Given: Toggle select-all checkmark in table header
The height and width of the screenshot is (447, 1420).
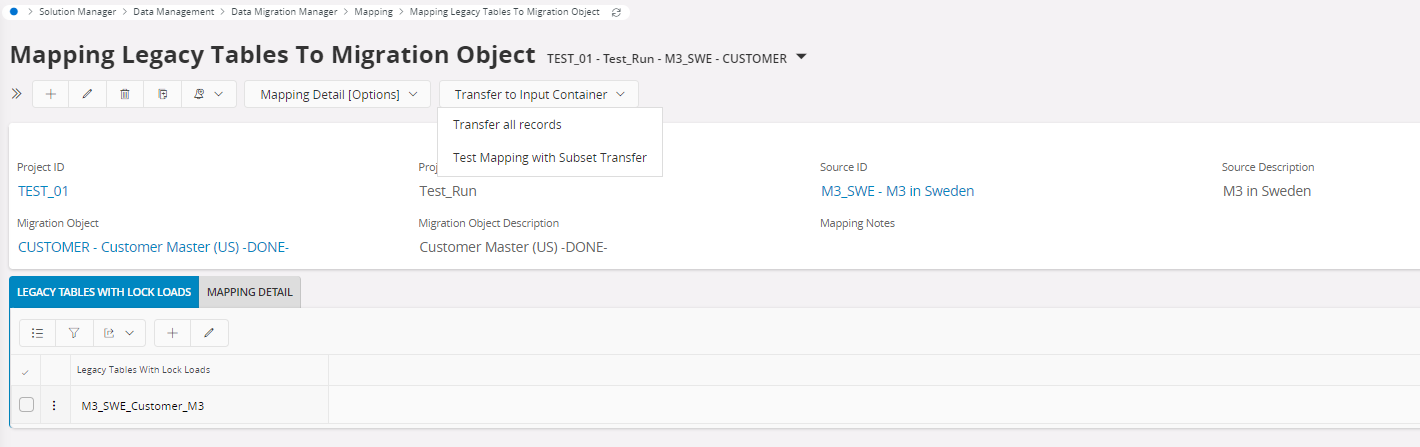Looking at the screenshot, I should tap(25, 371).
